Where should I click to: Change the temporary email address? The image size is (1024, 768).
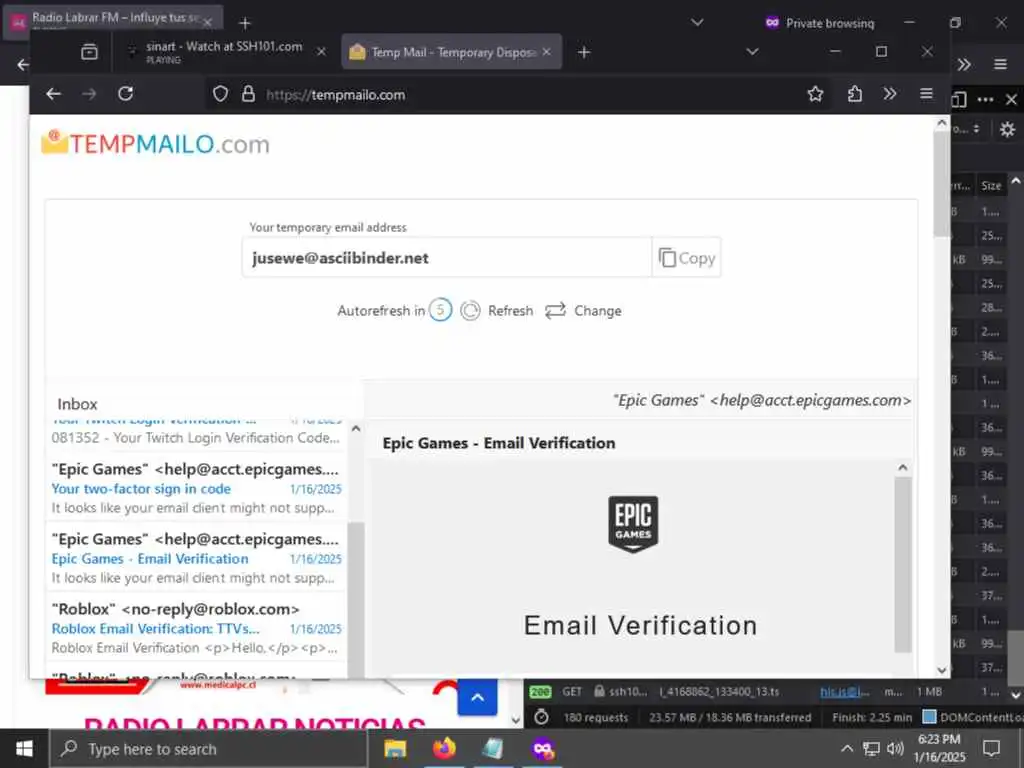(583, 311)
